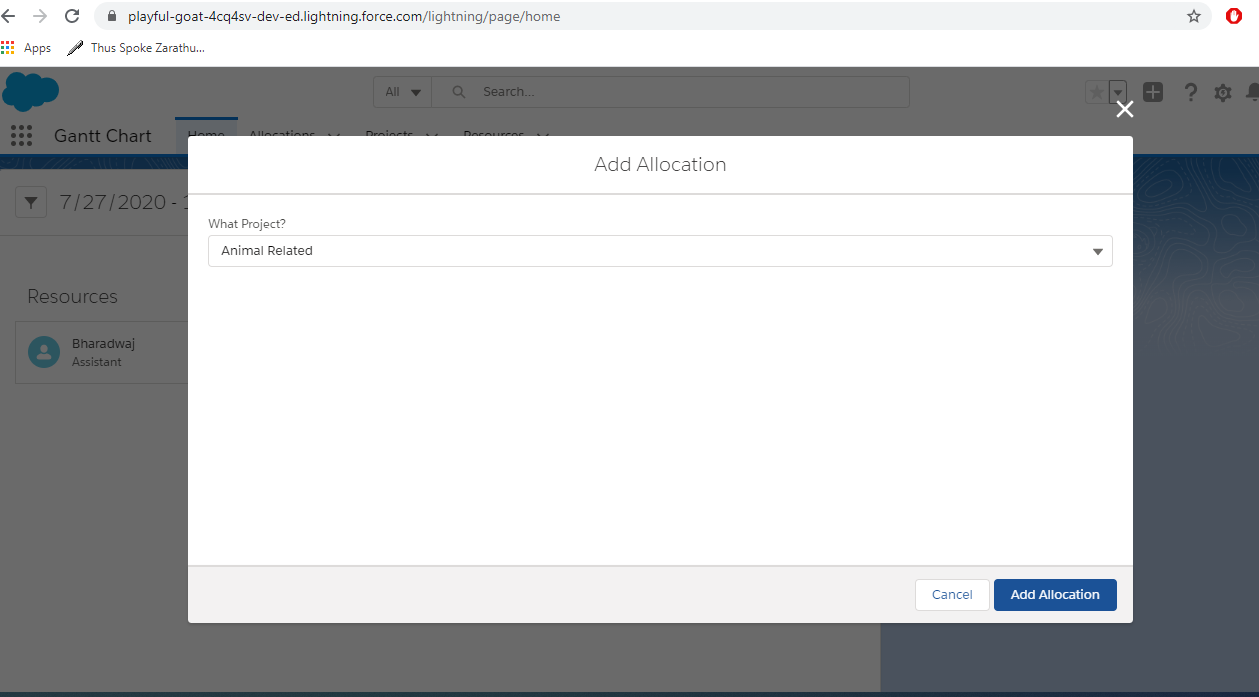Go back in browser

(9, 16)
